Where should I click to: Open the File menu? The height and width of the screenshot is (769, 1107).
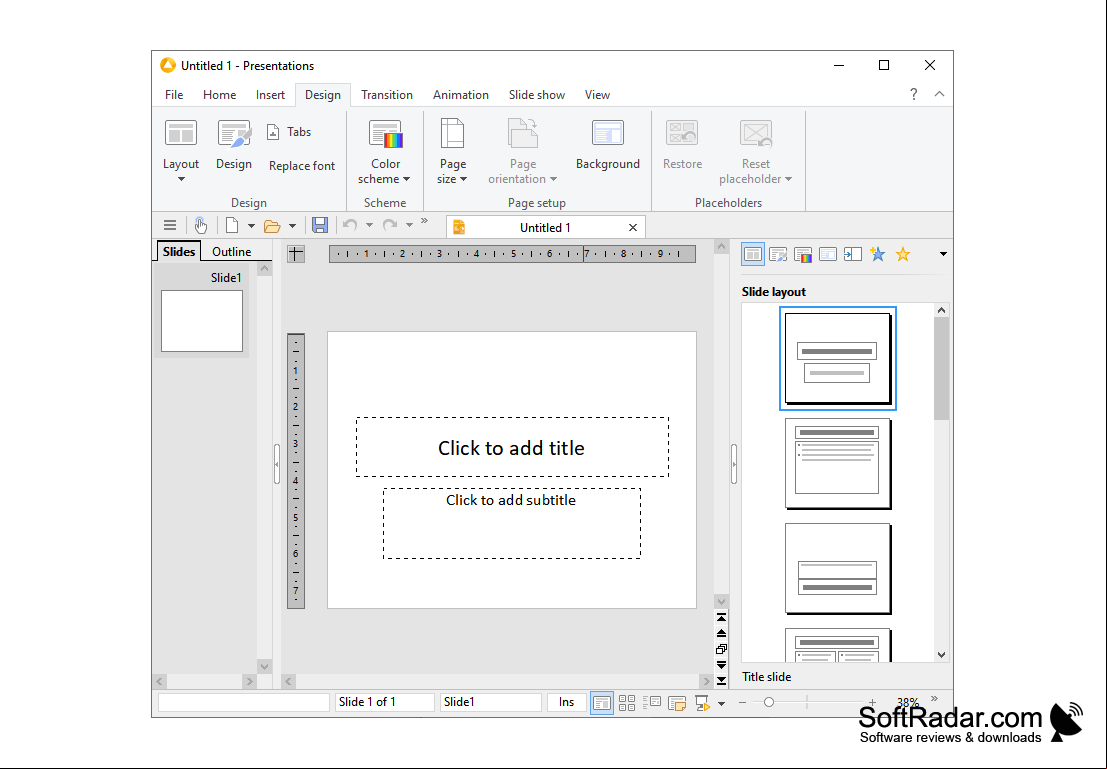tap(174, 95)
